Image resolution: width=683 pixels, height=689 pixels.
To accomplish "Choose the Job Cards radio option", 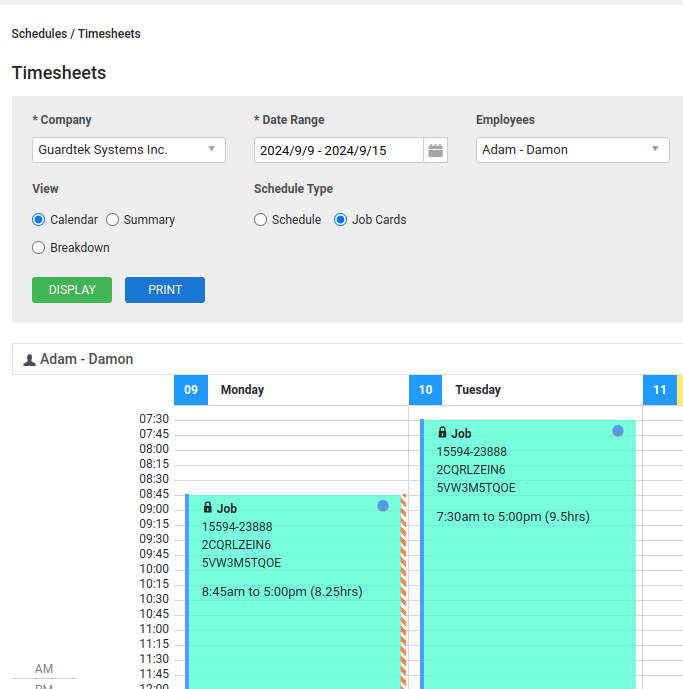I will coord(340,220).
